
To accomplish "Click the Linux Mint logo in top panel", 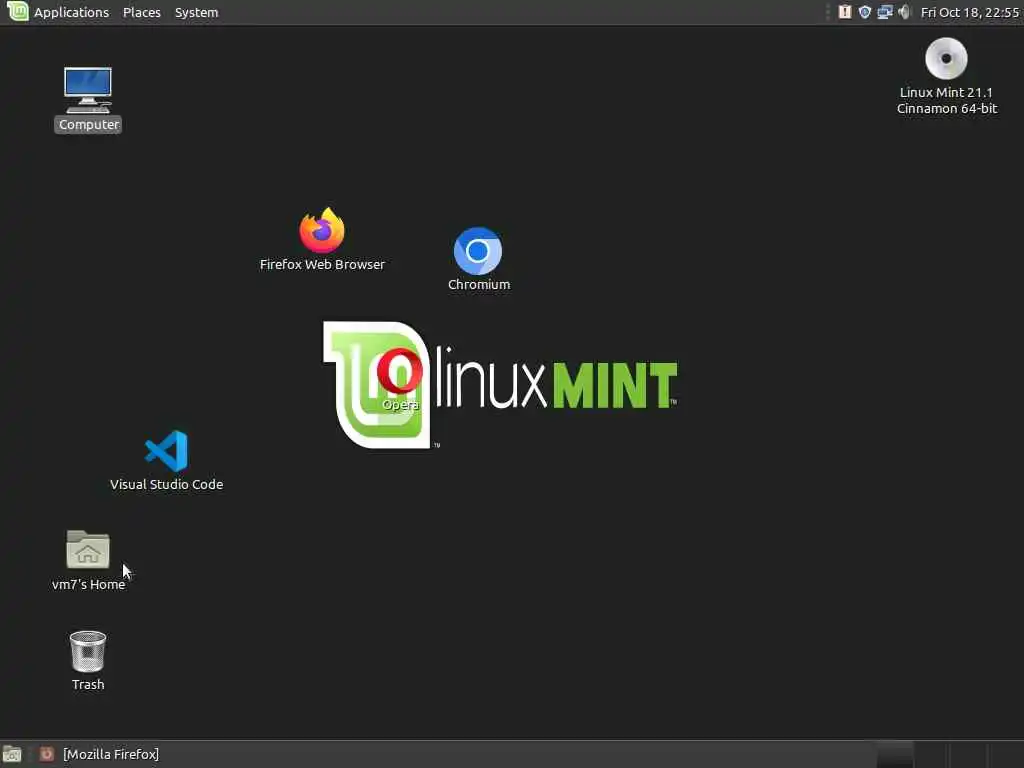I will [18, 11].
